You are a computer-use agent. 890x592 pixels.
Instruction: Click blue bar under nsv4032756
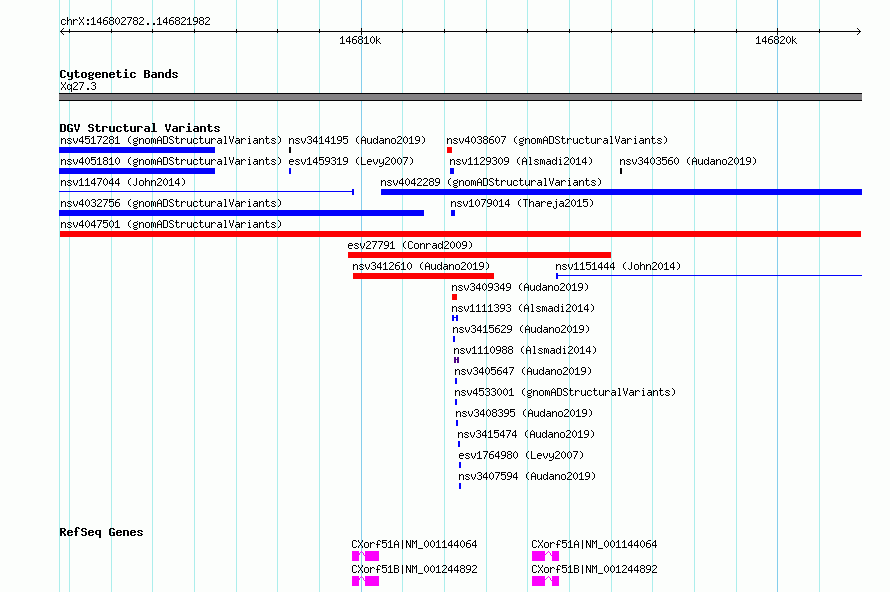tap(241, 213)
